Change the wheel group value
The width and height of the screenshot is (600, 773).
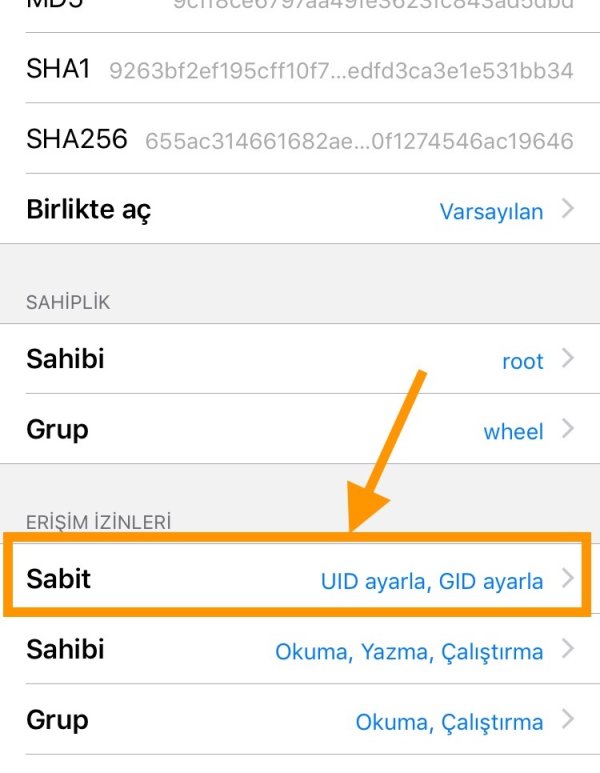click(513, 432)
